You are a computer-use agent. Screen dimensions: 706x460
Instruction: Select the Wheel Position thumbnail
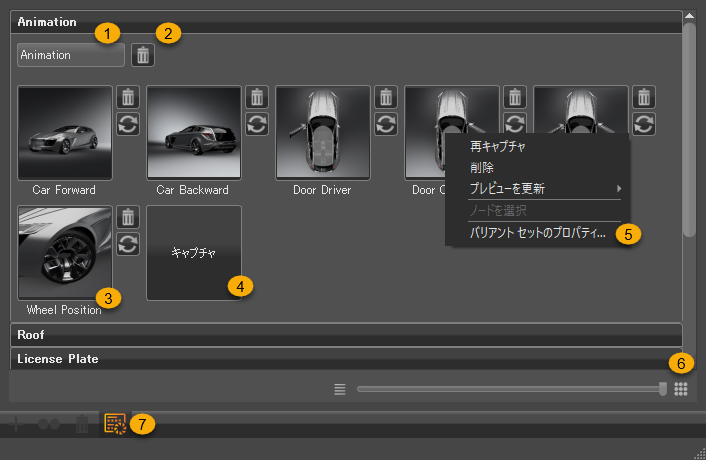(65, 253)
